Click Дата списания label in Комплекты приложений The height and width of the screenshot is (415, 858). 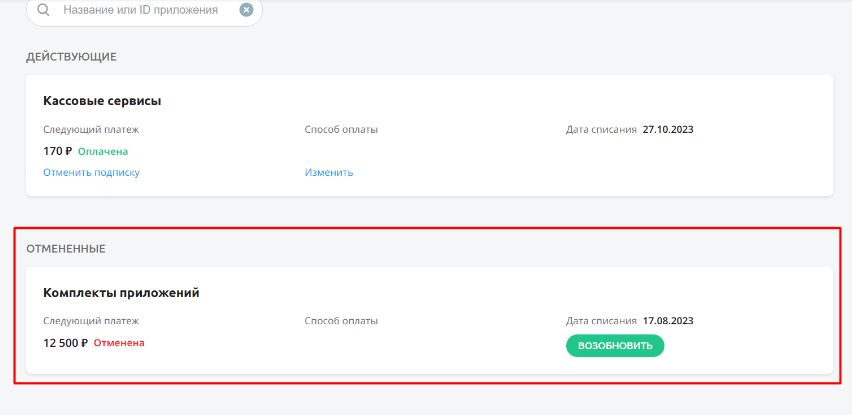tap(601, 321)
